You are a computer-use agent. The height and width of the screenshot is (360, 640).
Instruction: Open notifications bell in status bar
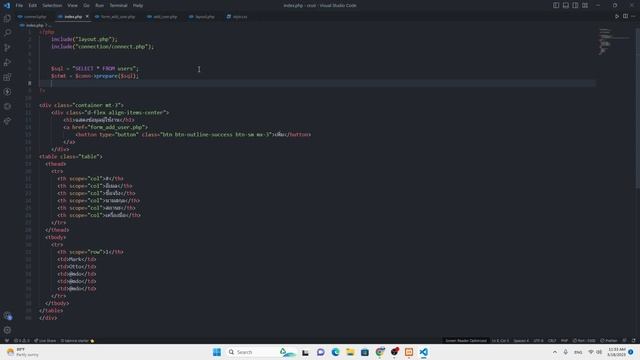coord(633,340)
